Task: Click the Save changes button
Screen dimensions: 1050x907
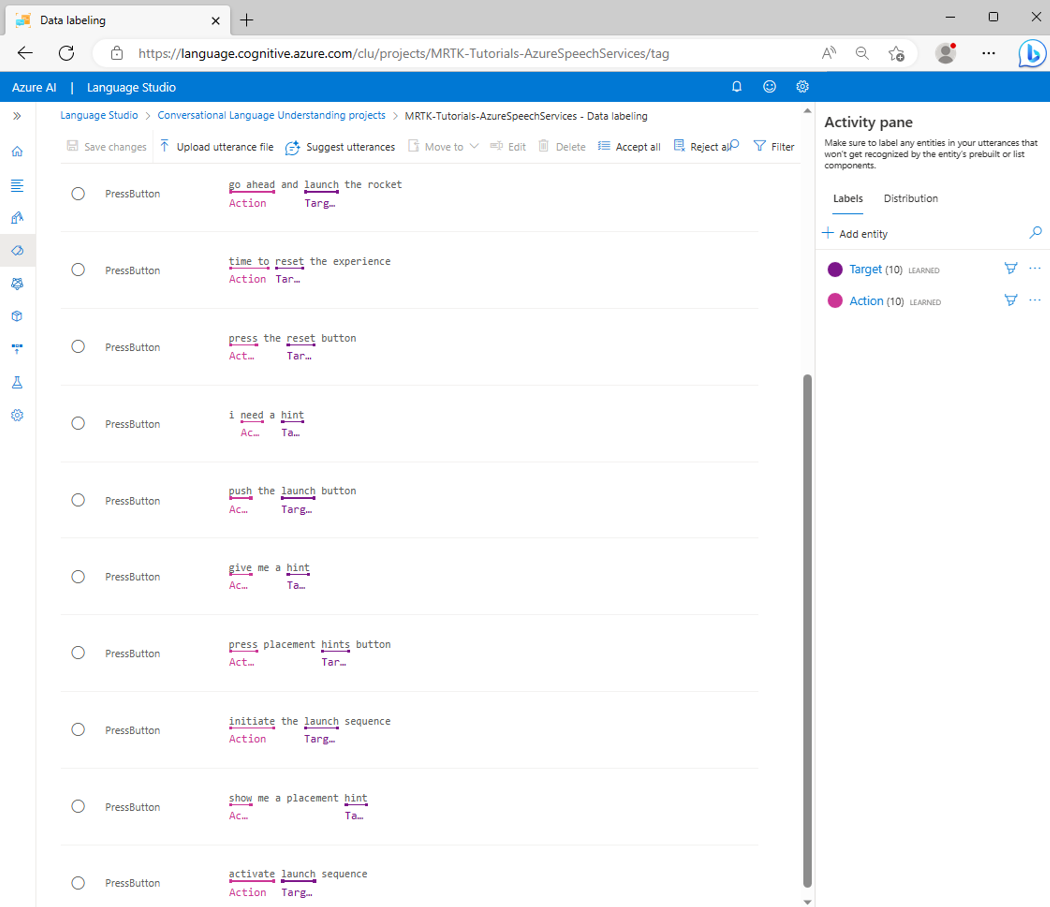Action: click(x=106, y=147)
